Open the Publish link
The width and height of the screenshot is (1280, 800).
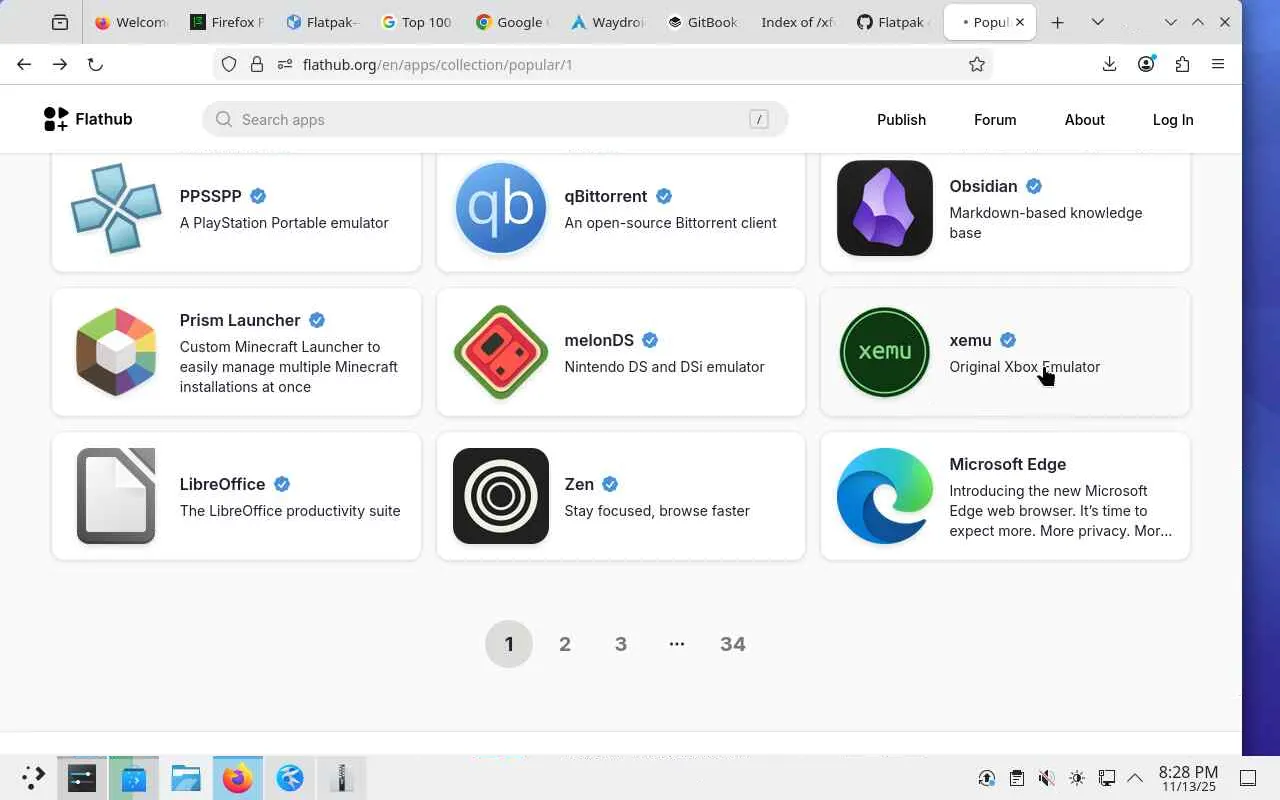[901, 119]
